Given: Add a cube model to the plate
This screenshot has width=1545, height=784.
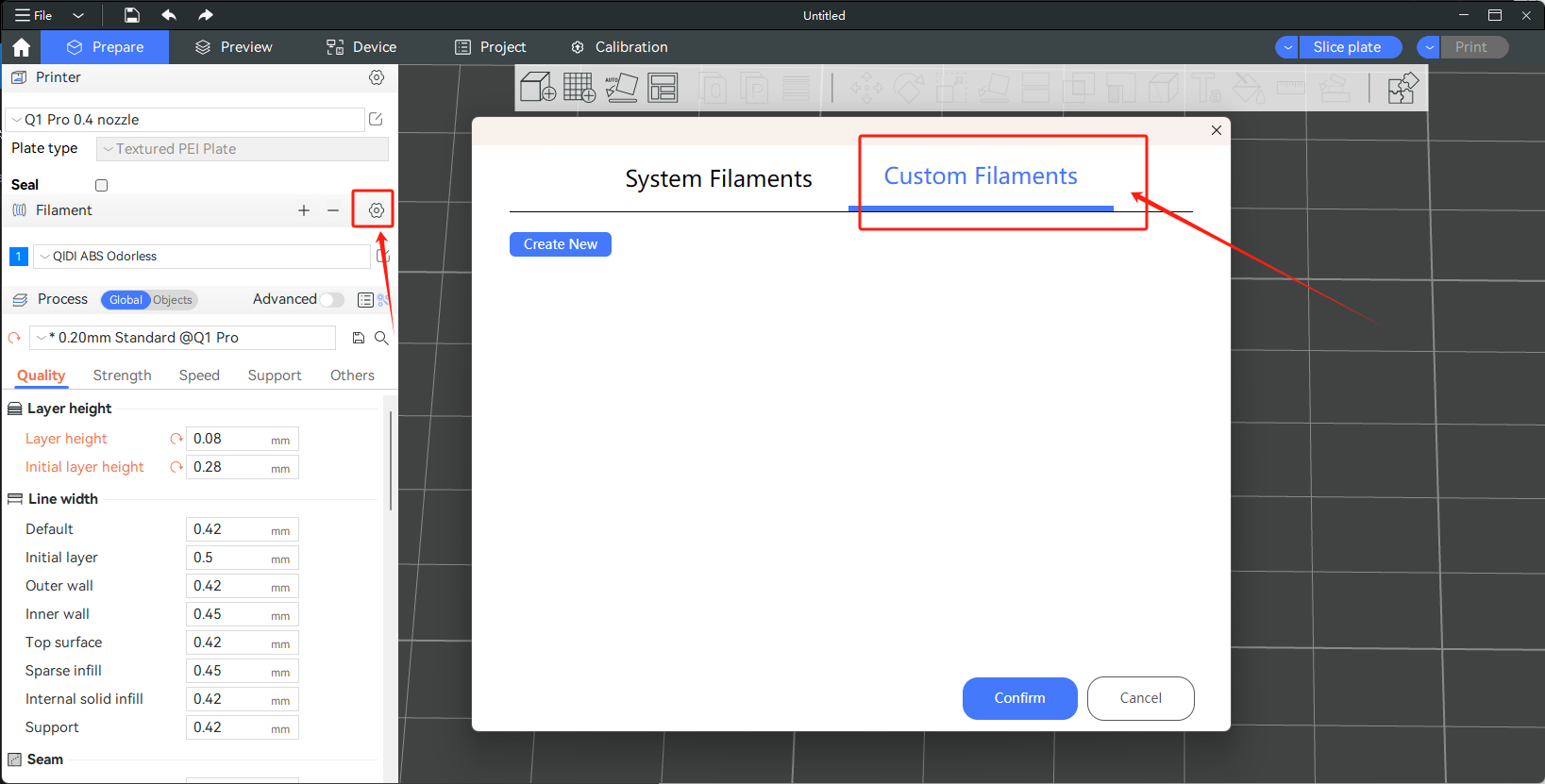Looking at the screenshot, I should (538, 88).
